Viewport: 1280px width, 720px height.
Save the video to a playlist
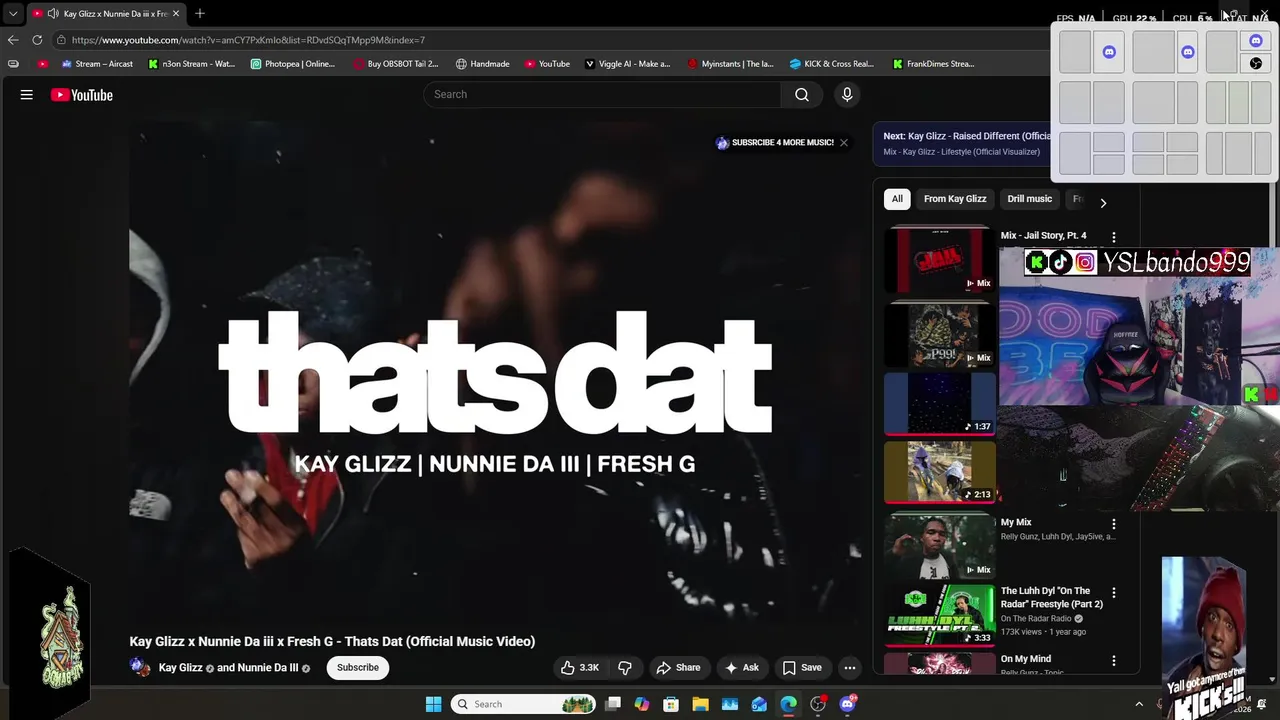click(802, 667)
